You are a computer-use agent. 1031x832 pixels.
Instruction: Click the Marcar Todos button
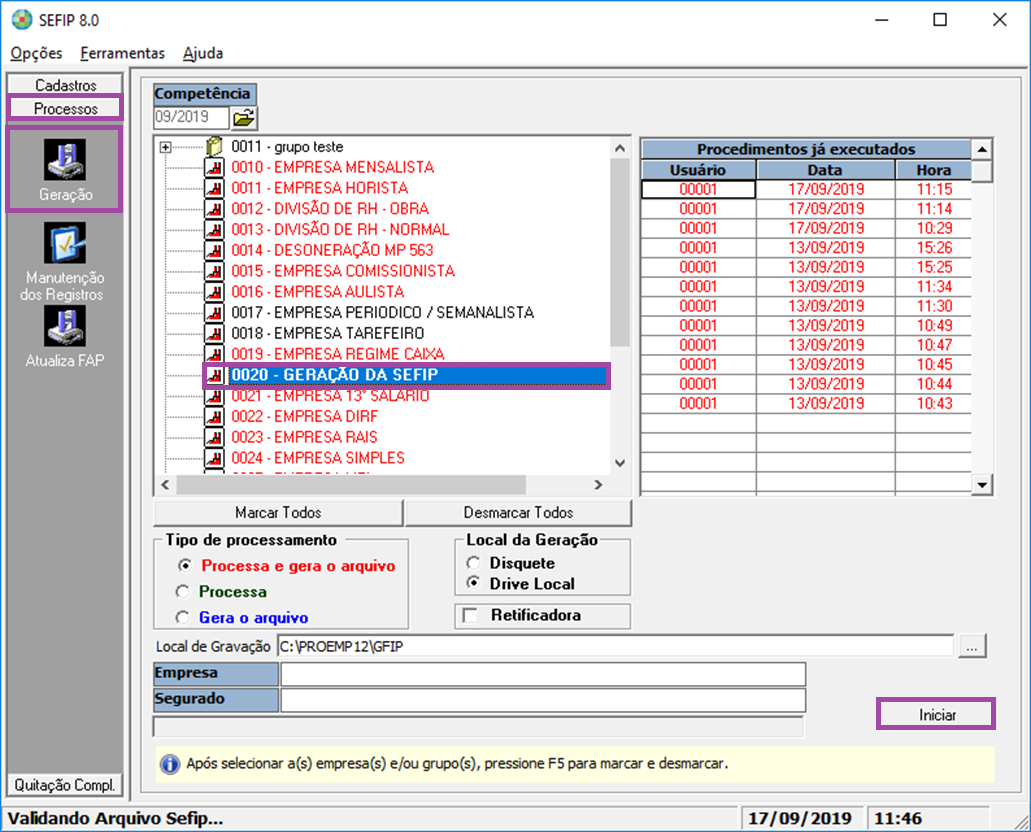(x=278, y=513)
